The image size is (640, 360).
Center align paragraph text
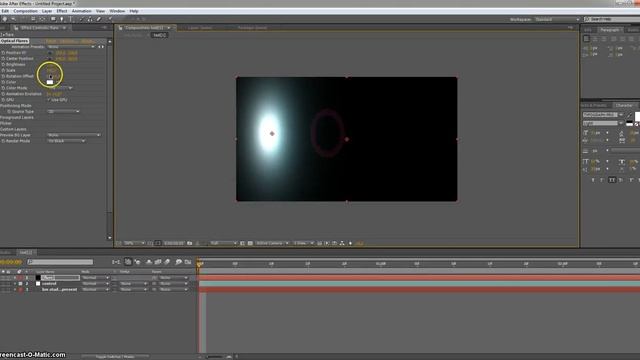595,38
